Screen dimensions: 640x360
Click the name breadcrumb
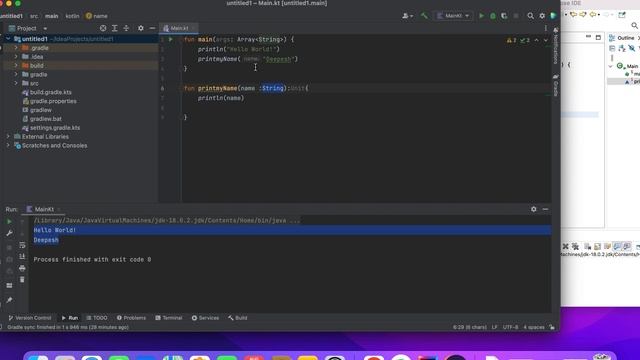[97, 16]
